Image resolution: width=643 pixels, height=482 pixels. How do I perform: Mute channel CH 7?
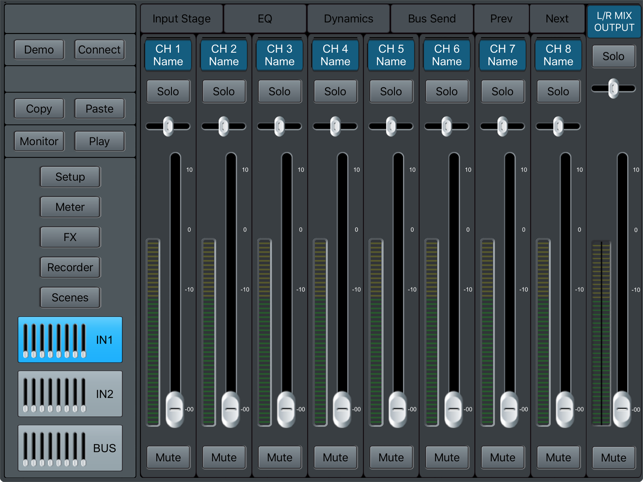coord(503,457)
